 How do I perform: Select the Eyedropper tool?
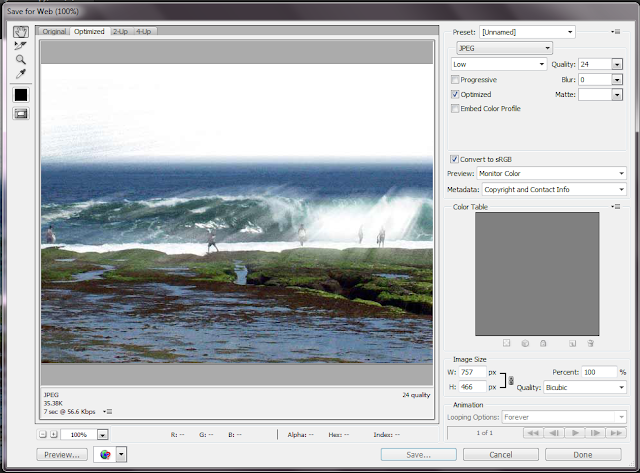(21, 74)
